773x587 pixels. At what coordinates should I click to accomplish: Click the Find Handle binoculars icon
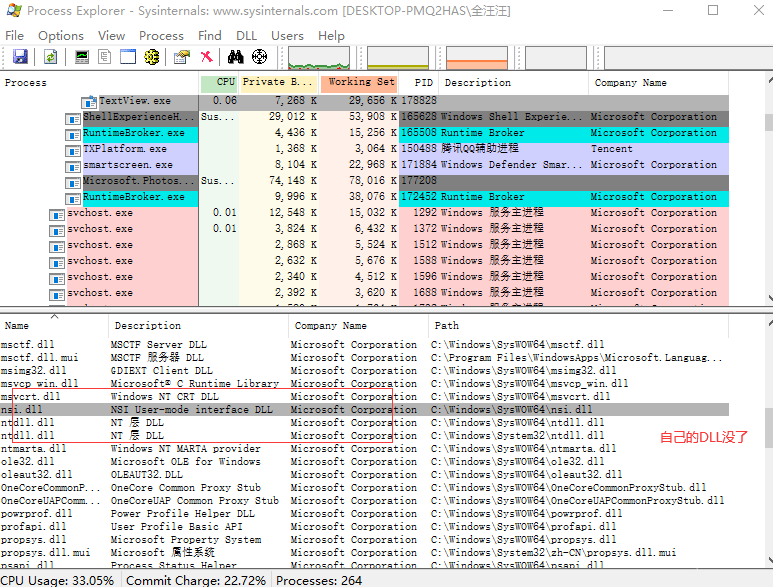pyautogui.click(x=236, y=57)
